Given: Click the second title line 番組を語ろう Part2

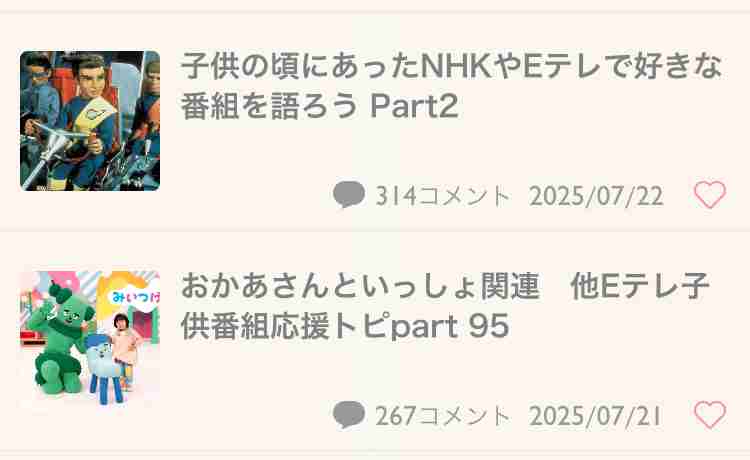Looking at the screenshot, I should 320,106.
